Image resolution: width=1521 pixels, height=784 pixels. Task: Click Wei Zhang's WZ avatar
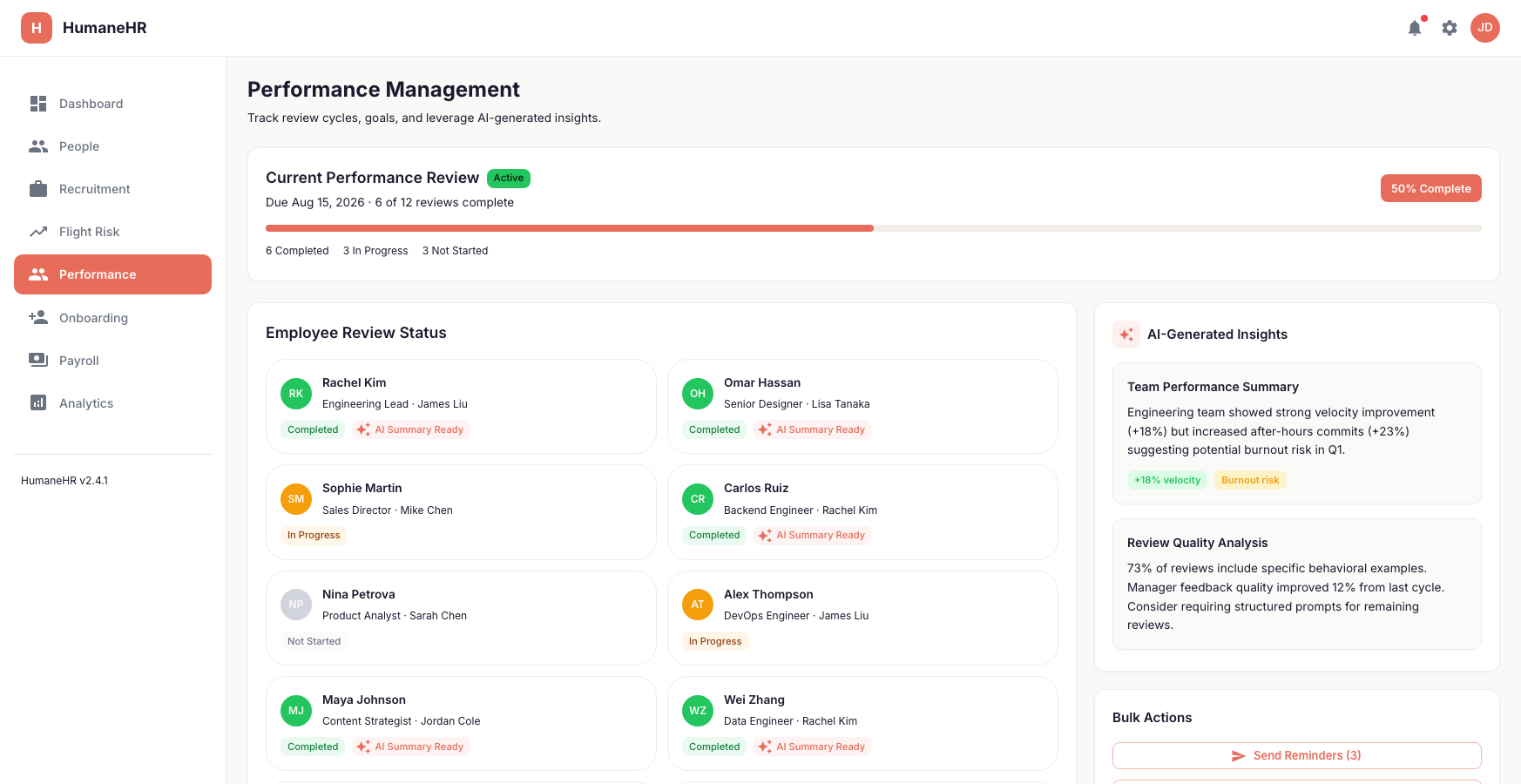(698, 711)
